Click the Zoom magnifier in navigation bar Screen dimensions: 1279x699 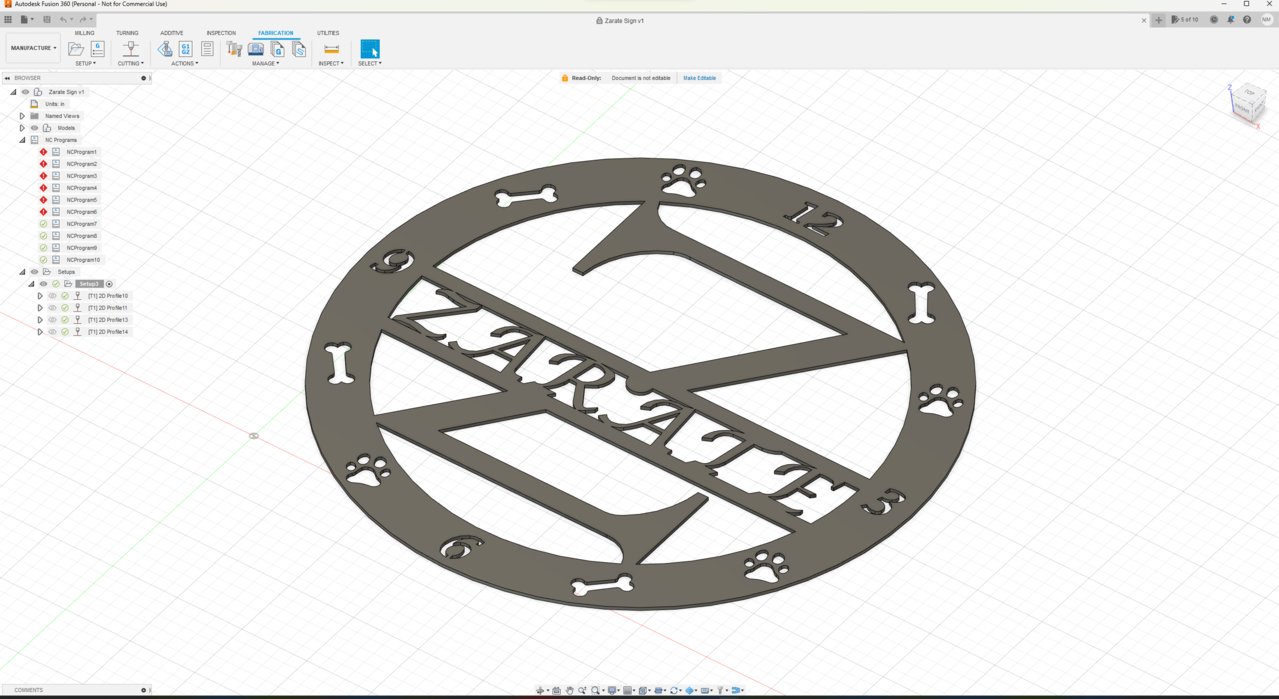(582, 690)
